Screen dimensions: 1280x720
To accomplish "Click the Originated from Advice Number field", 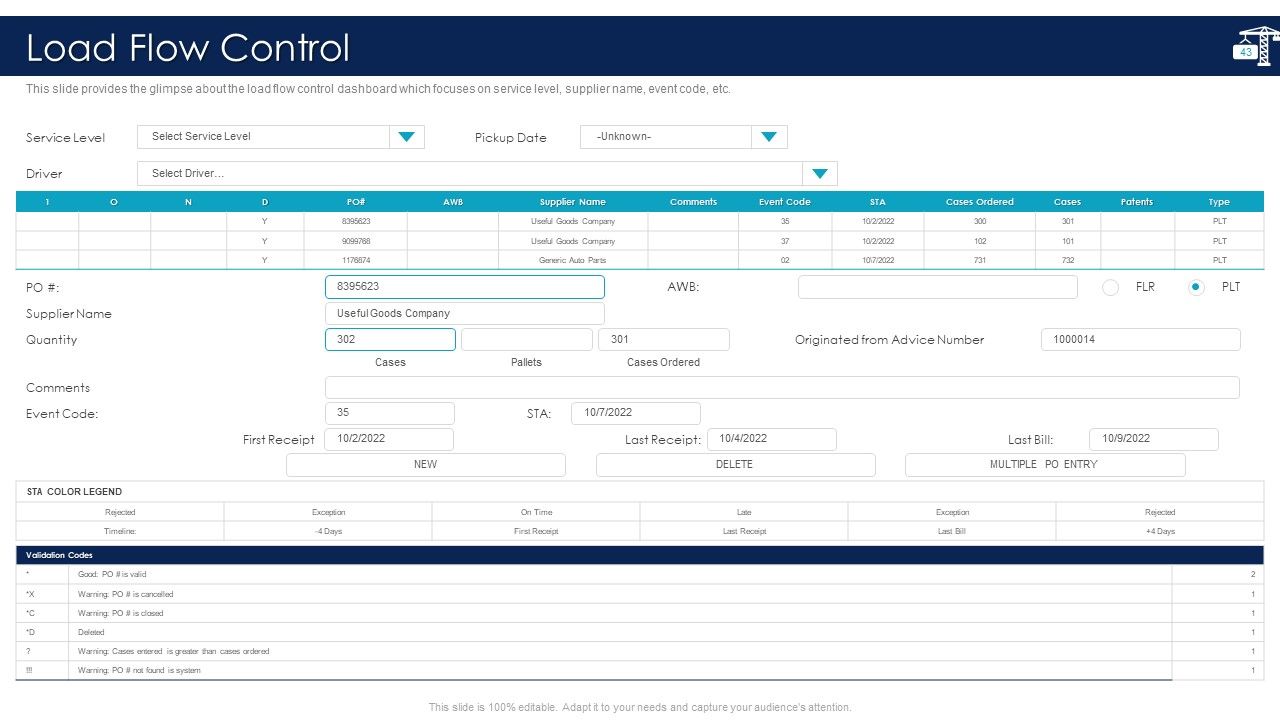I will coord(1141,340).
